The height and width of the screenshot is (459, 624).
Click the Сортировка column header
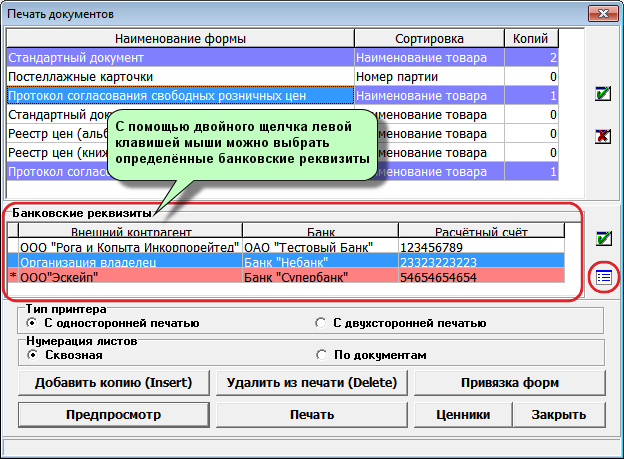pos(429,39)
